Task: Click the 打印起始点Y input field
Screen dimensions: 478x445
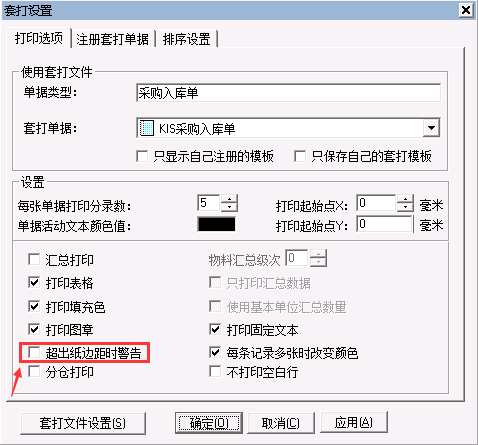Action: point(385,224)
